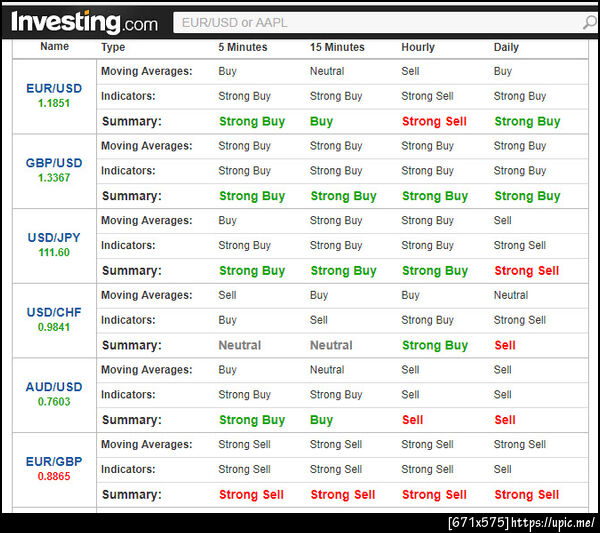
Task: Click the Investing.com logo
Action: tap(84, 22)
